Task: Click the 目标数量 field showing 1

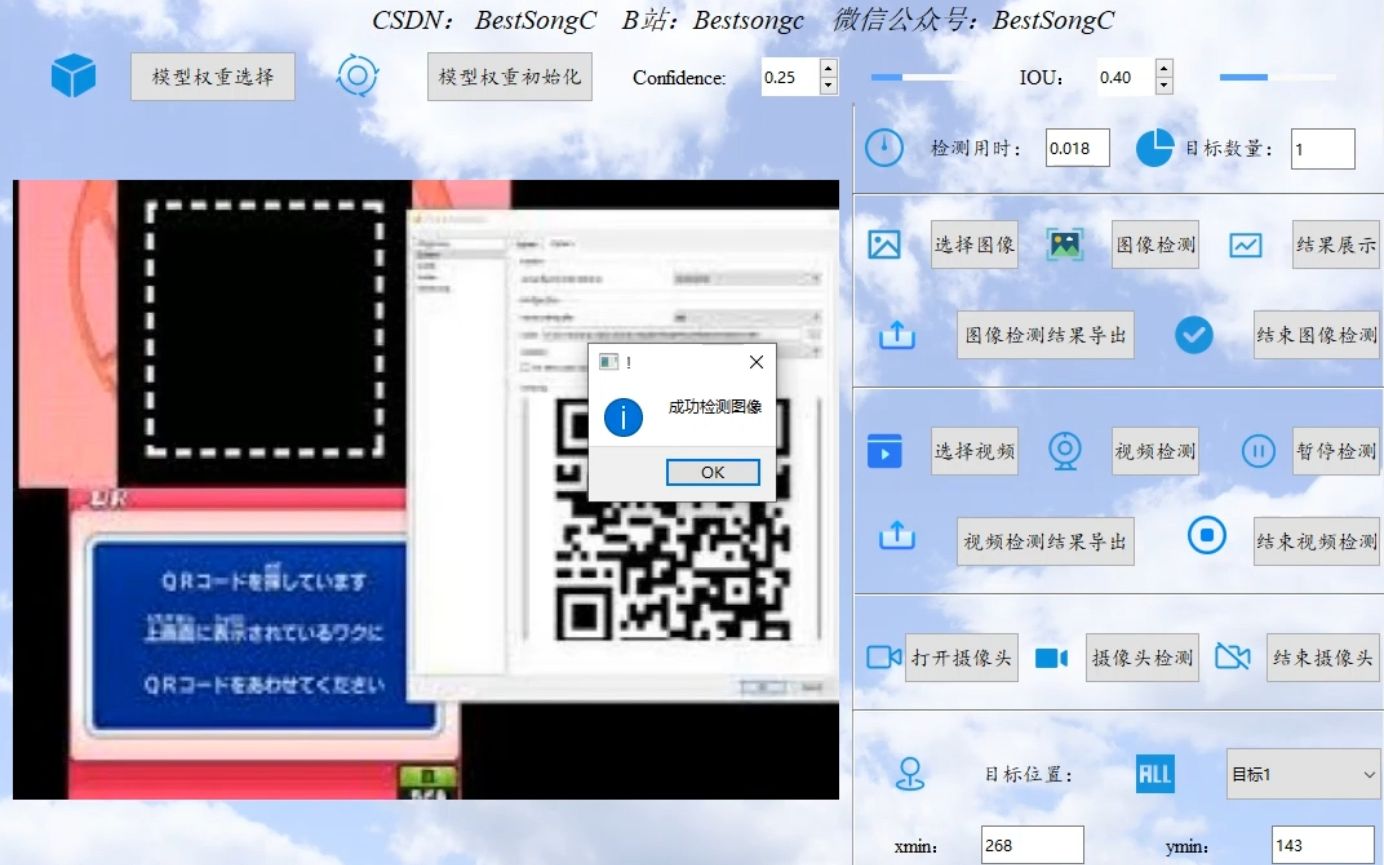Action: pyautogui.click(x=1323, y=149)
